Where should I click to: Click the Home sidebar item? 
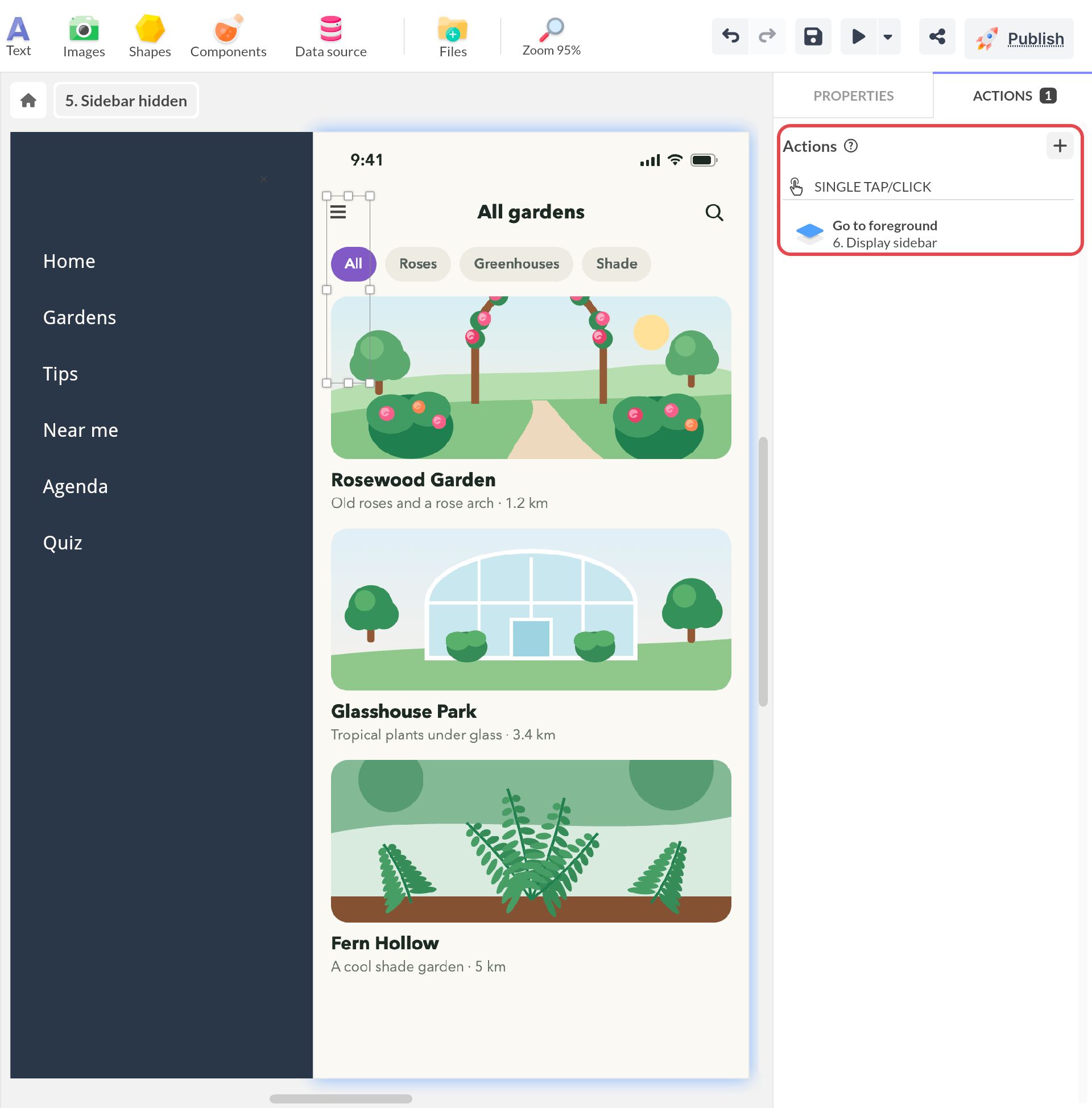[69, 262]
